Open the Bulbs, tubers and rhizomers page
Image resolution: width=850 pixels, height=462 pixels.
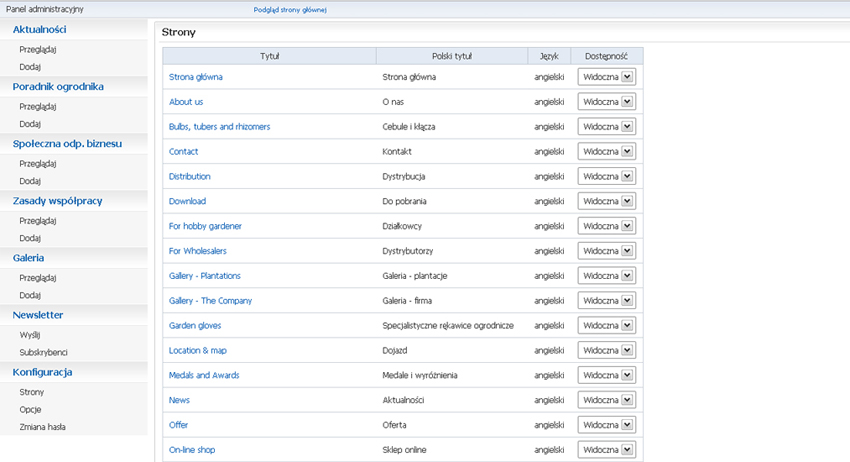tap(220, 126)
